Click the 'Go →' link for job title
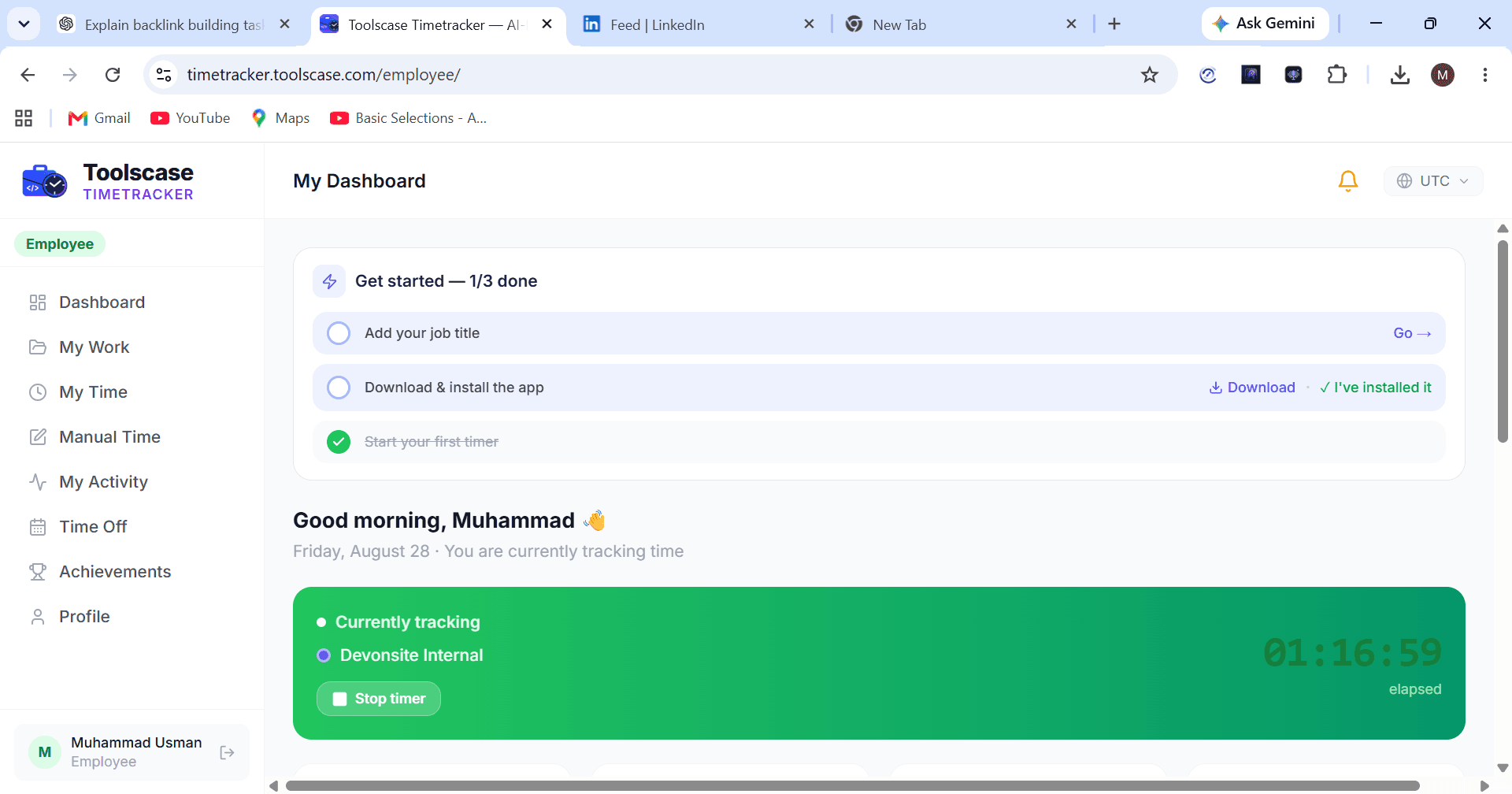Screen dimensions: 1512x794 click(x=1412, y=333)
